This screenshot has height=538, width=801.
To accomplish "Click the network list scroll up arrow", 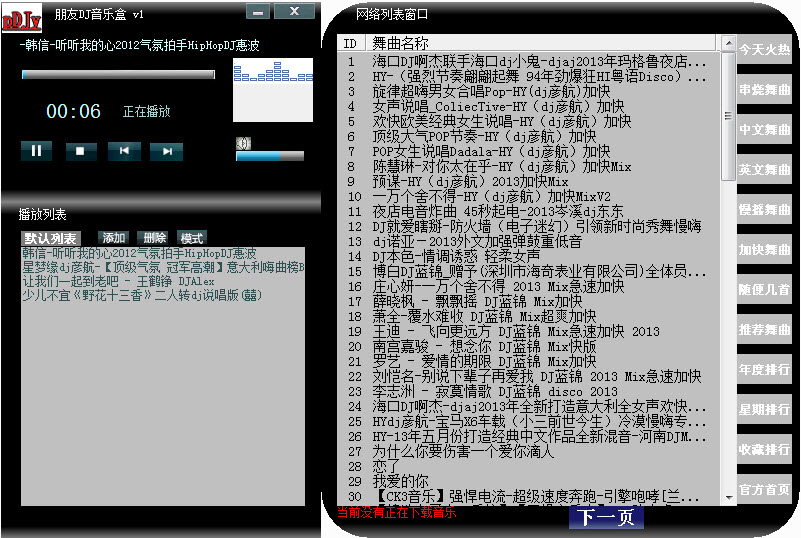I will (x=728, y=43).
